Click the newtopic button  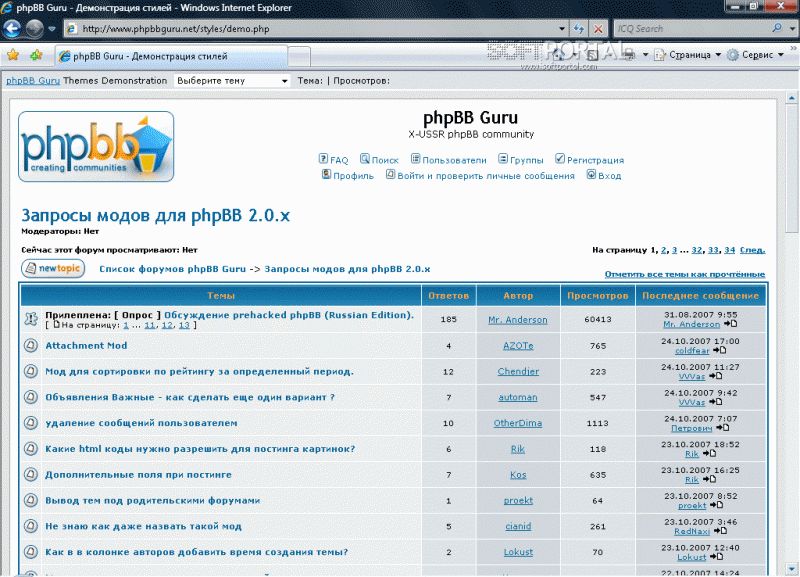tap(53, 268)
